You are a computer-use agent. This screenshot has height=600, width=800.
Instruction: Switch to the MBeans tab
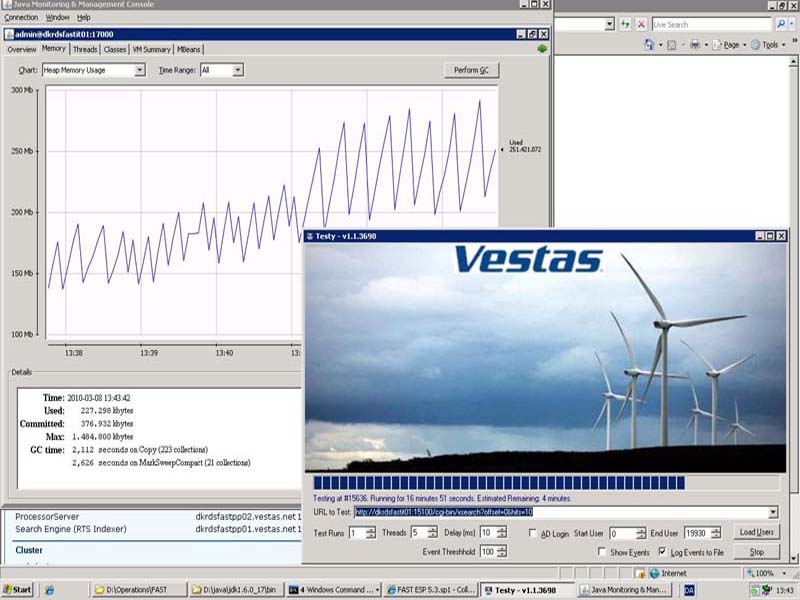[188, 49]
